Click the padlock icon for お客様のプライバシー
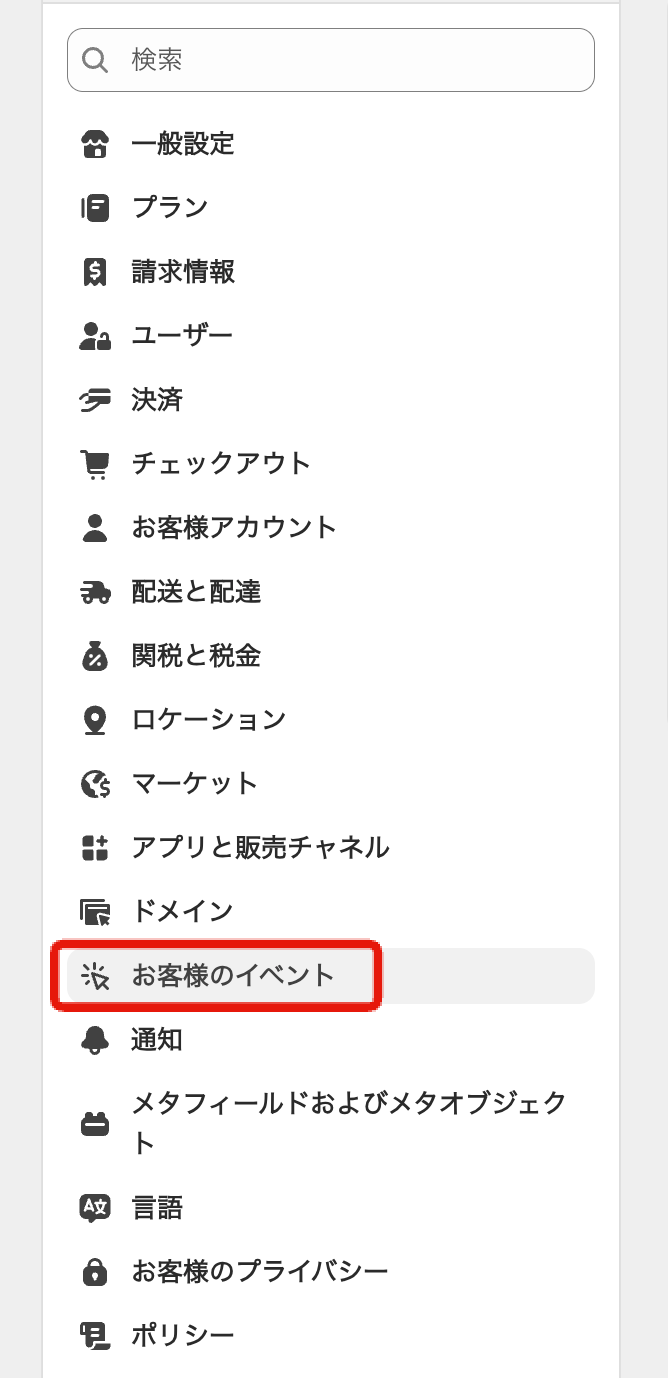Screen dimensions: 668x1378 pos(94,1272)
